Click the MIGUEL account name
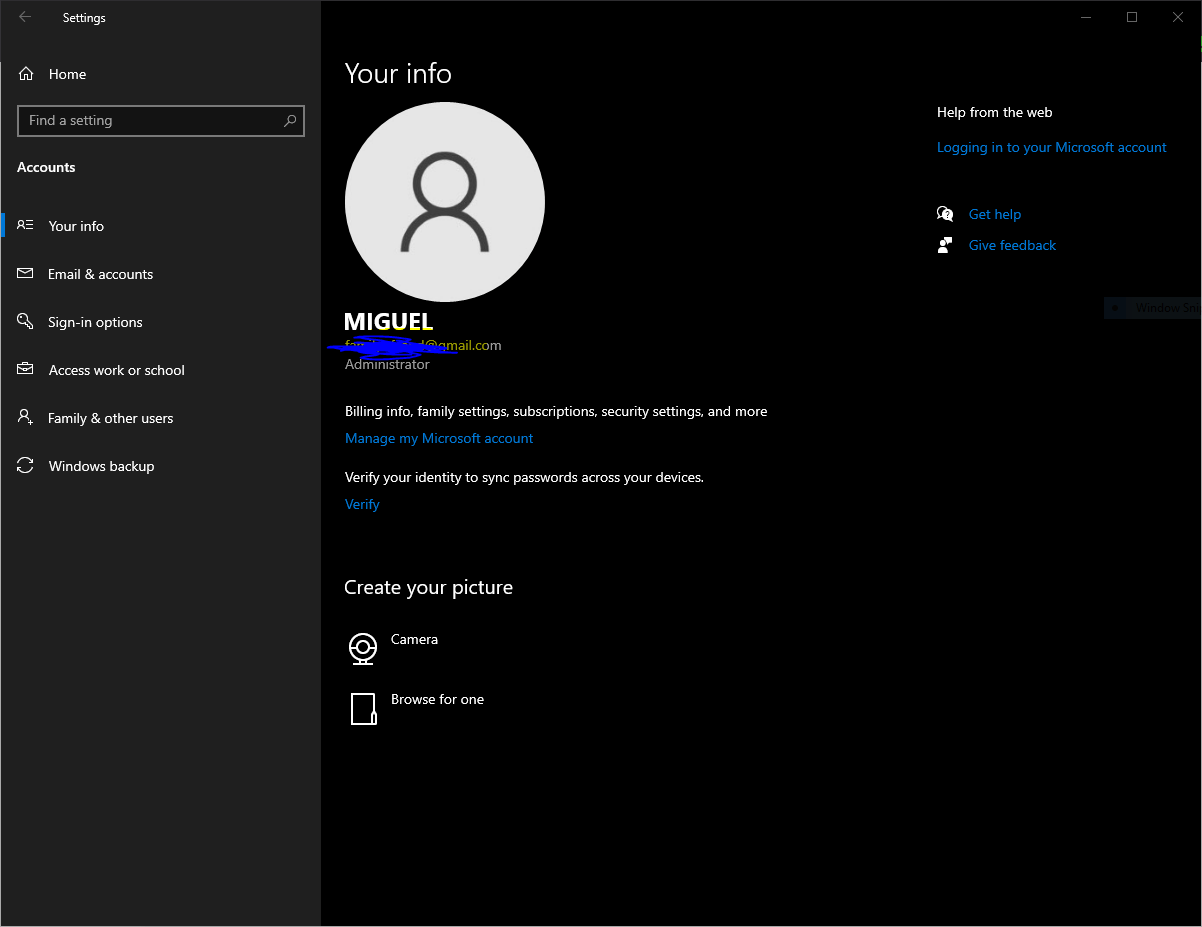This screenshot has height=927, width=1202. coord(388,321)
